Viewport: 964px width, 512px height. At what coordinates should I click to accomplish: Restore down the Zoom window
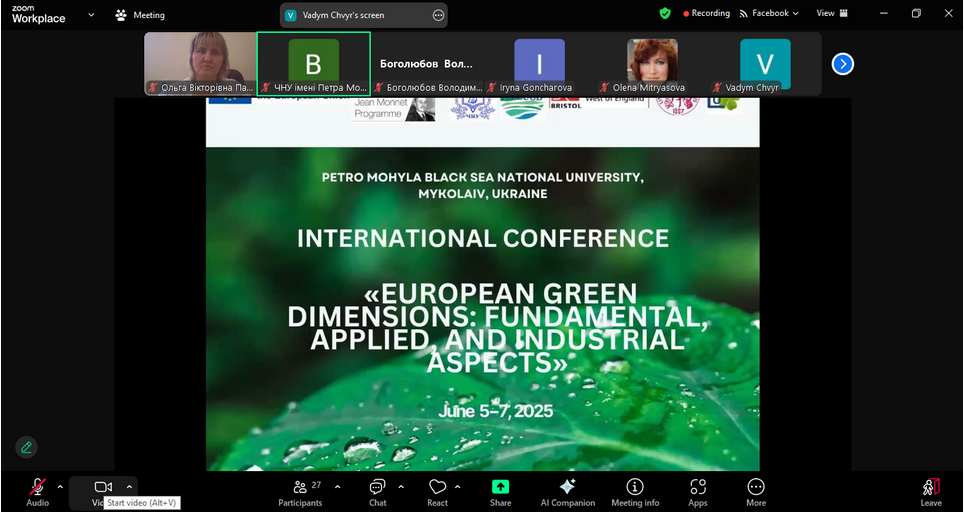[916, 13]
